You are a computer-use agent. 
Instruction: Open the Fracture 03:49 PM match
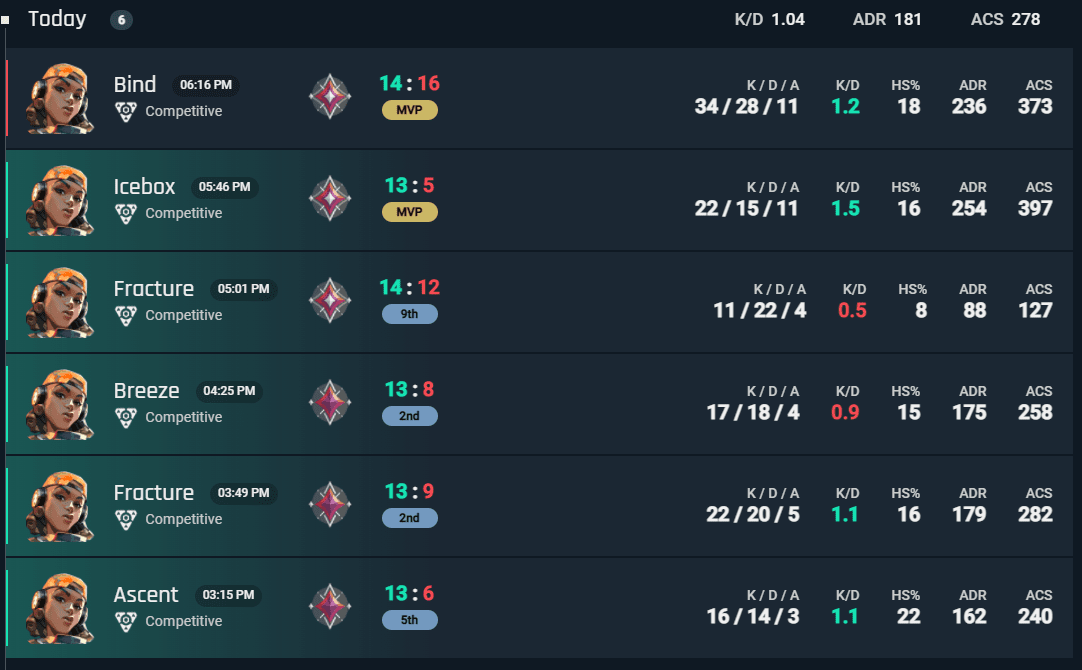click(539, 506)
